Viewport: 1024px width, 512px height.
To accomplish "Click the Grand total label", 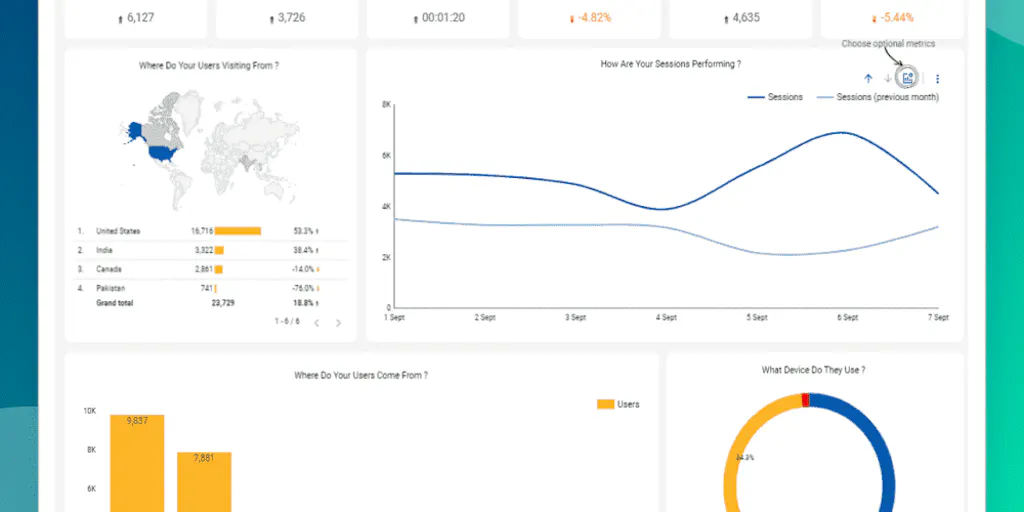I will 115,303.
